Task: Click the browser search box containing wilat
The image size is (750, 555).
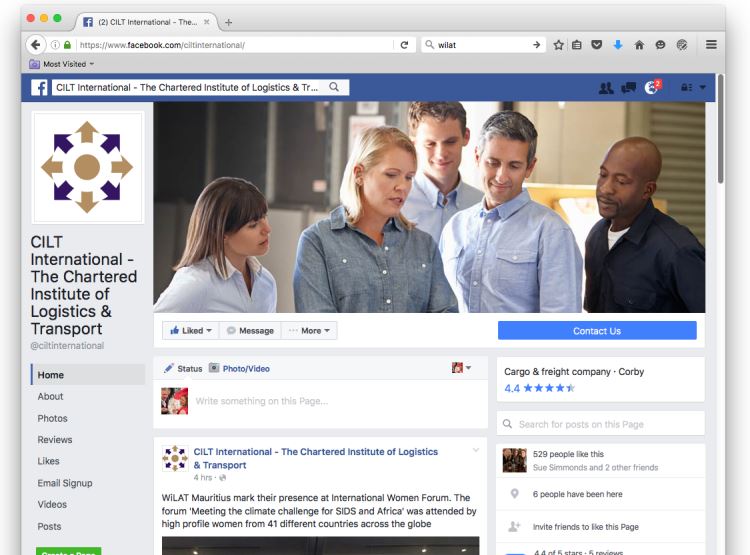Action: (483, 45)
